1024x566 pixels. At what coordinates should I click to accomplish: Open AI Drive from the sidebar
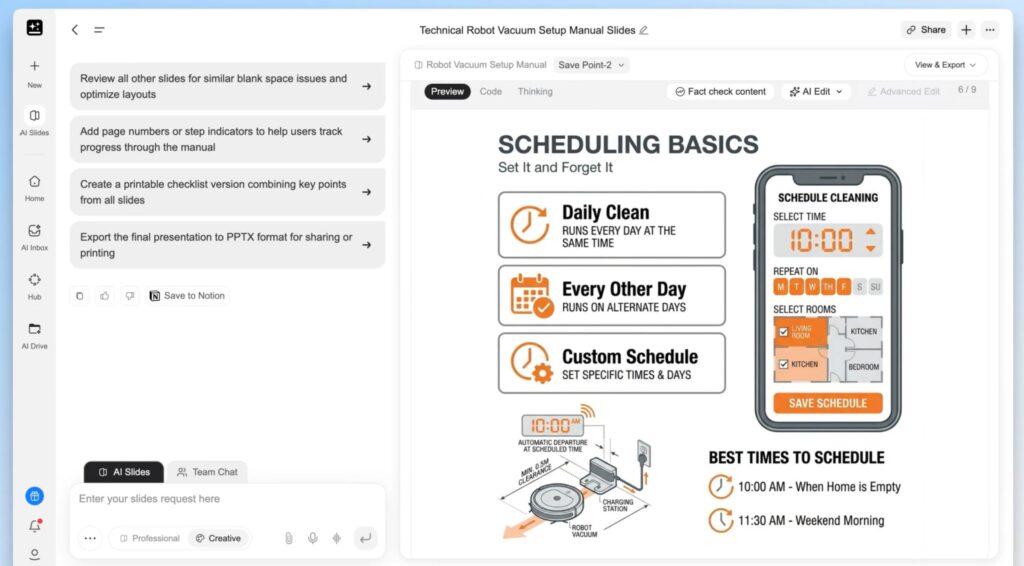click(x=34, y=329)
